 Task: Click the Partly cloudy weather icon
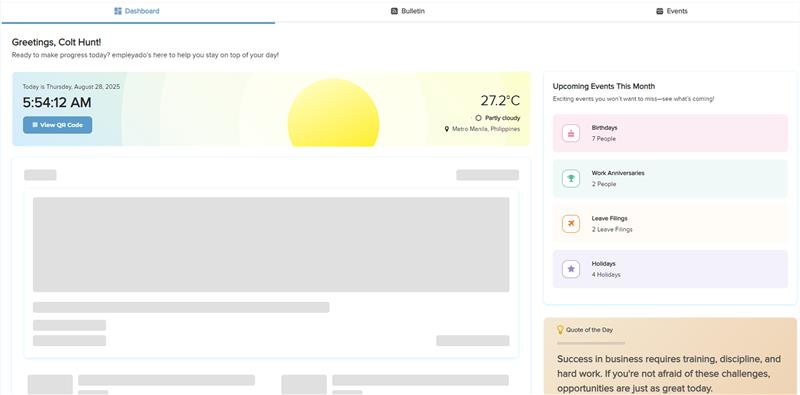click(x=478, y=118)
